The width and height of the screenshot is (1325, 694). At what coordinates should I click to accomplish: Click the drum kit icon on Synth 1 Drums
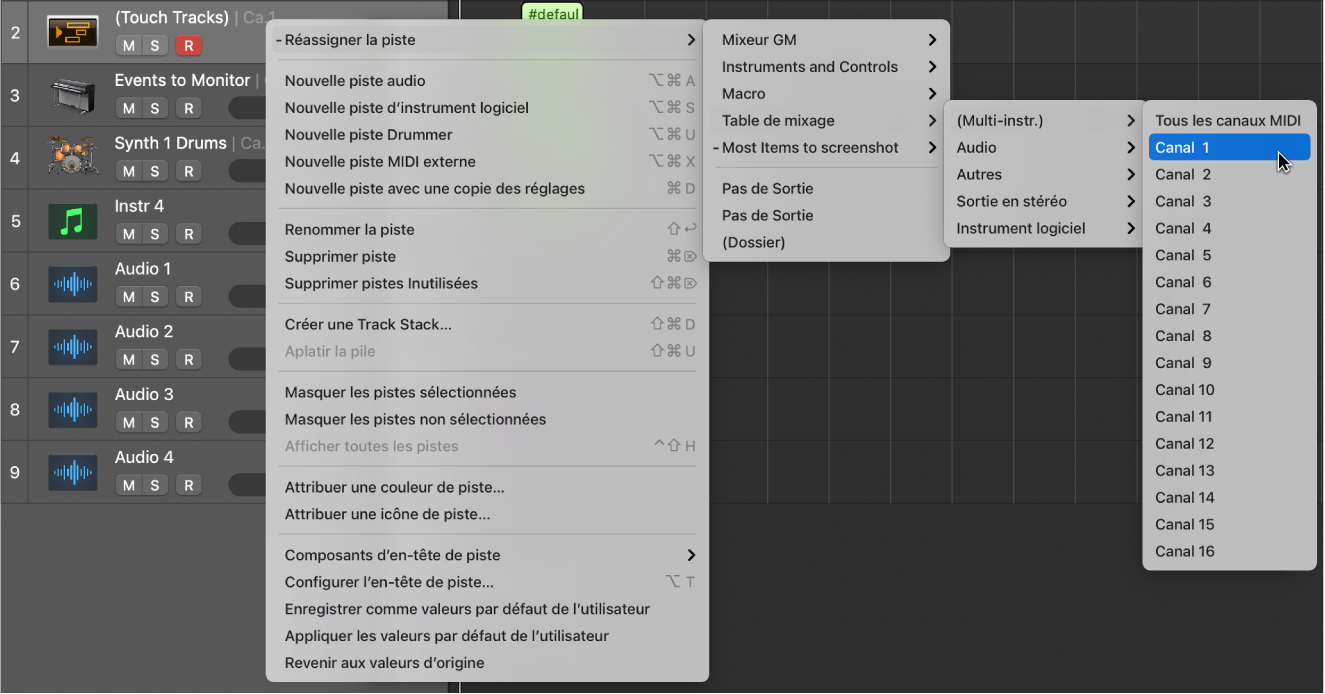coord(70,152)
